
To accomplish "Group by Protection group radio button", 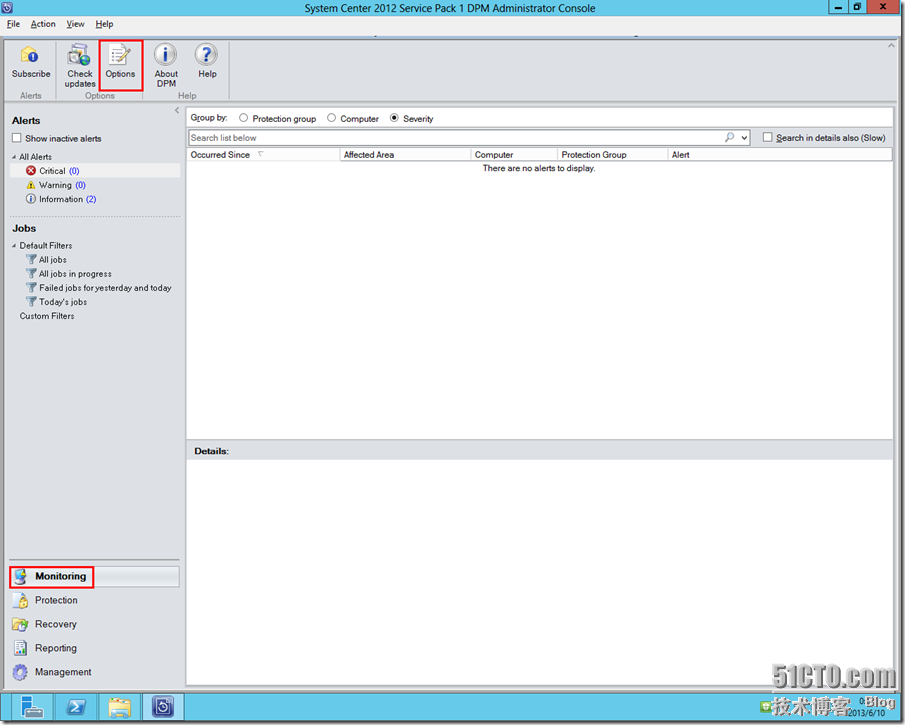I will point(244,118).
